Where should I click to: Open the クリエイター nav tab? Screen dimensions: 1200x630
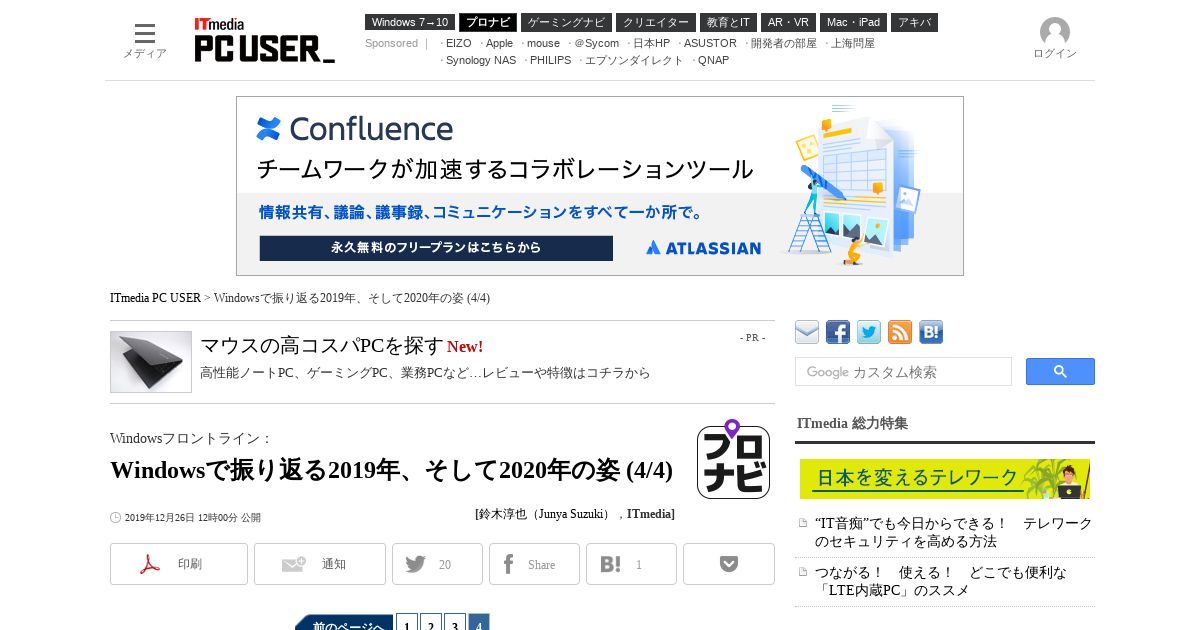(656, 22)
